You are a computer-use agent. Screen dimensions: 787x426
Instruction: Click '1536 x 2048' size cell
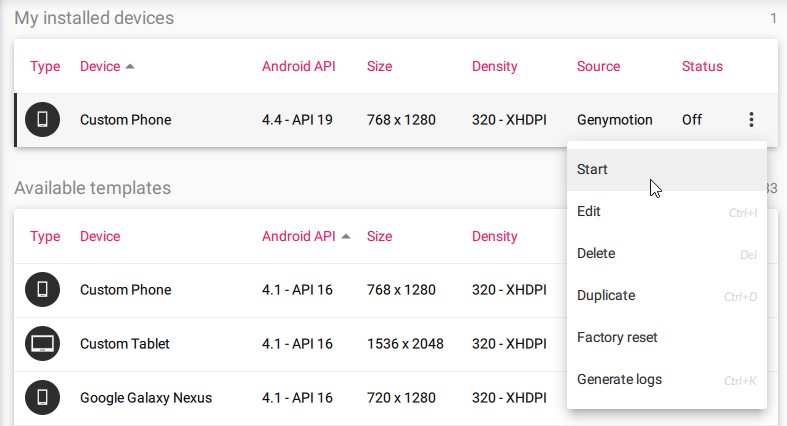tap(405, 344)
